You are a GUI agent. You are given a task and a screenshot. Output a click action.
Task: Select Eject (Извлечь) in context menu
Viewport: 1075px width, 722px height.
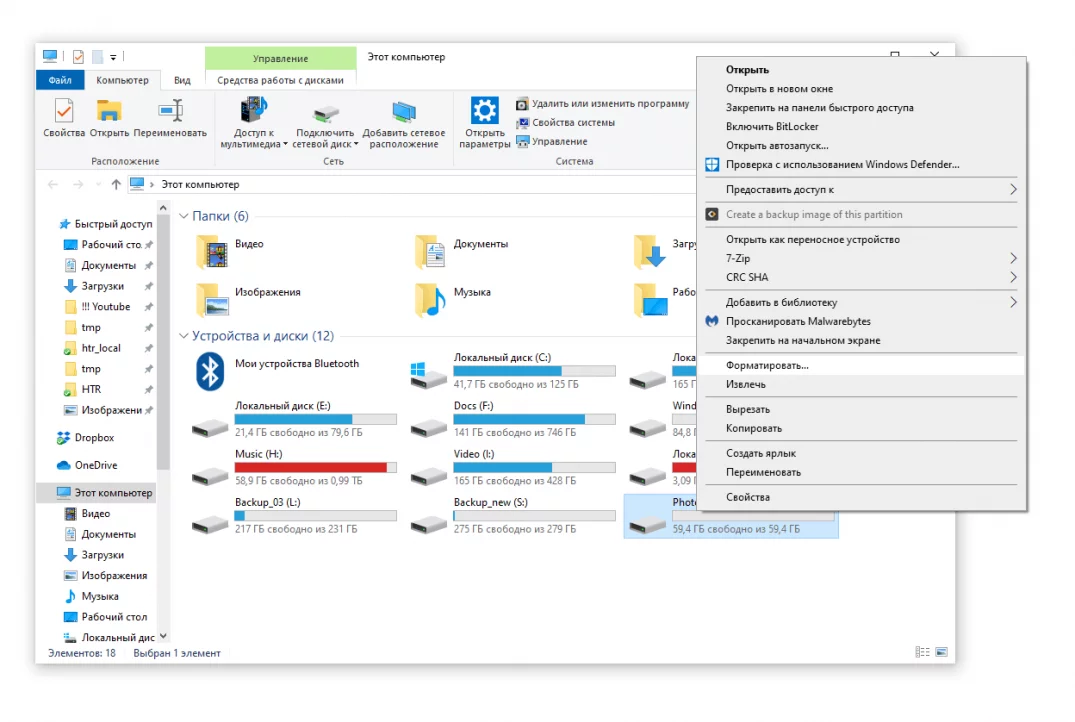(746, 384)
